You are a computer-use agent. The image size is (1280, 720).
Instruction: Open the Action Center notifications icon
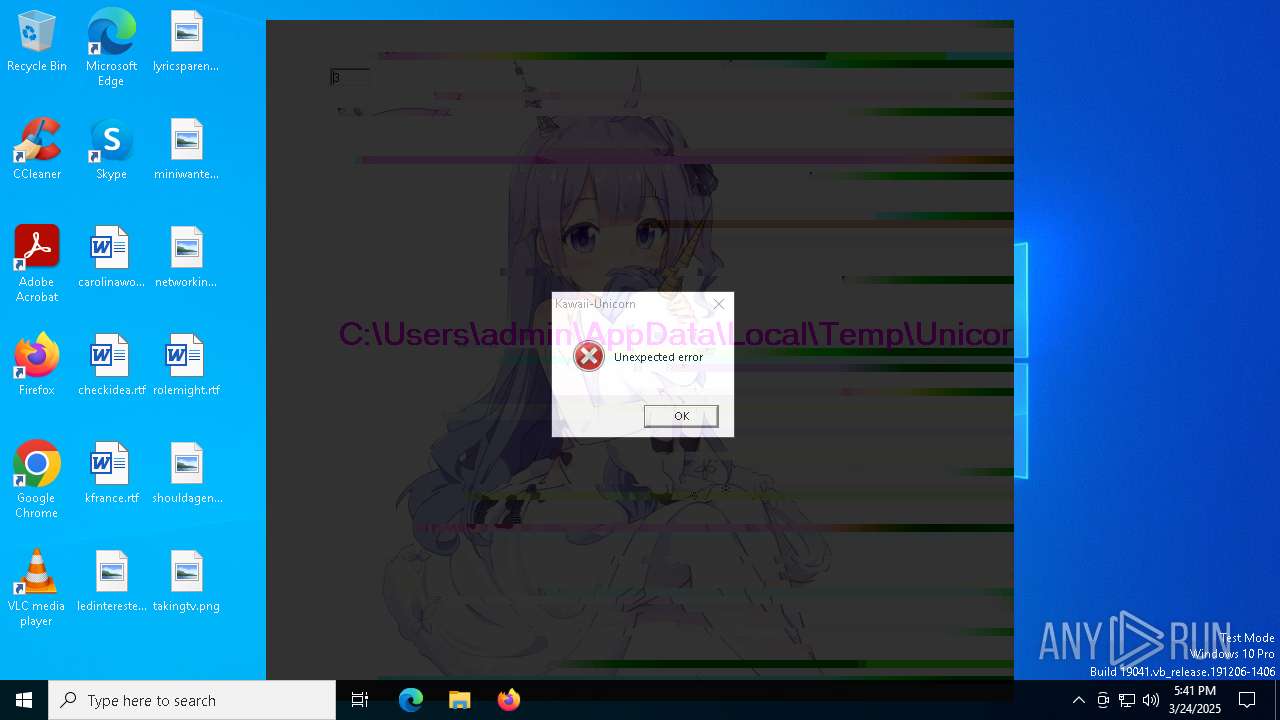click(x=1247, y=700)
